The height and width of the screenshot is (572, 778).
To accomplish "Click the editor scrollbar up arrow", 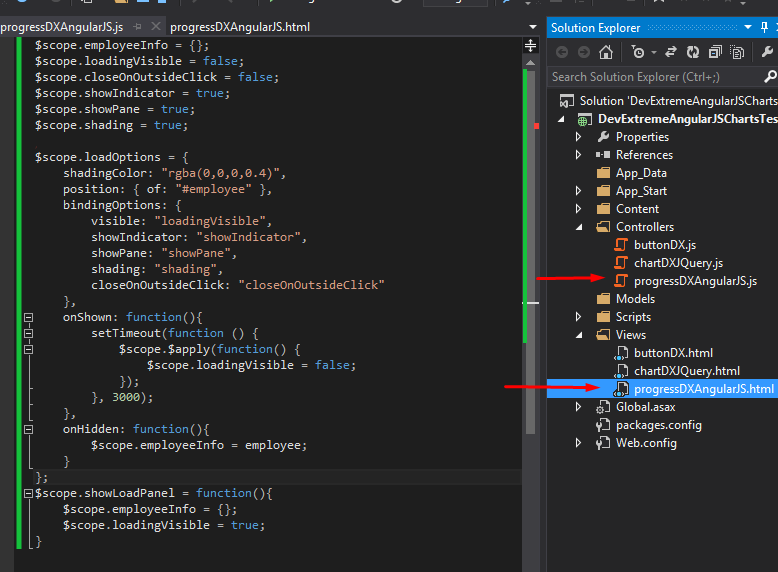I will click(530, 63).
